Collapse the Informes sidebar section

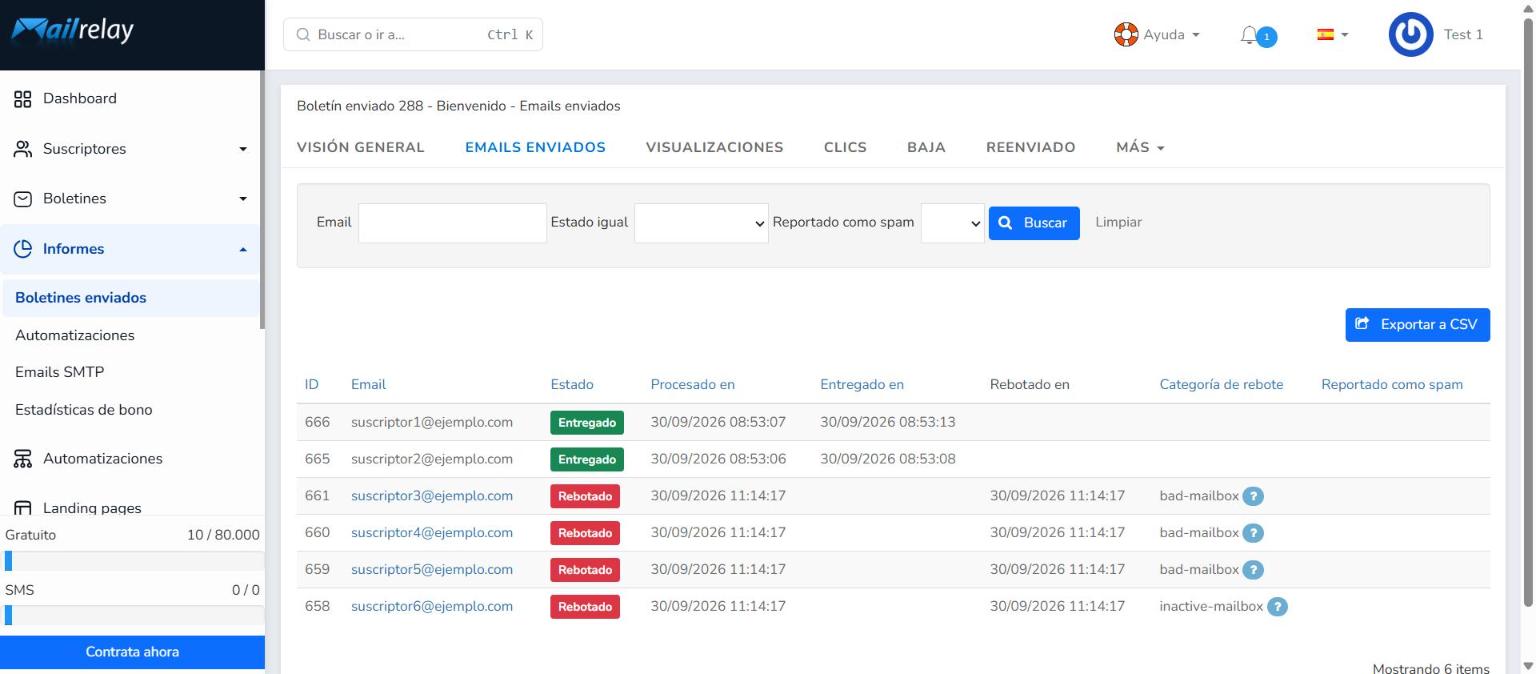242,249
